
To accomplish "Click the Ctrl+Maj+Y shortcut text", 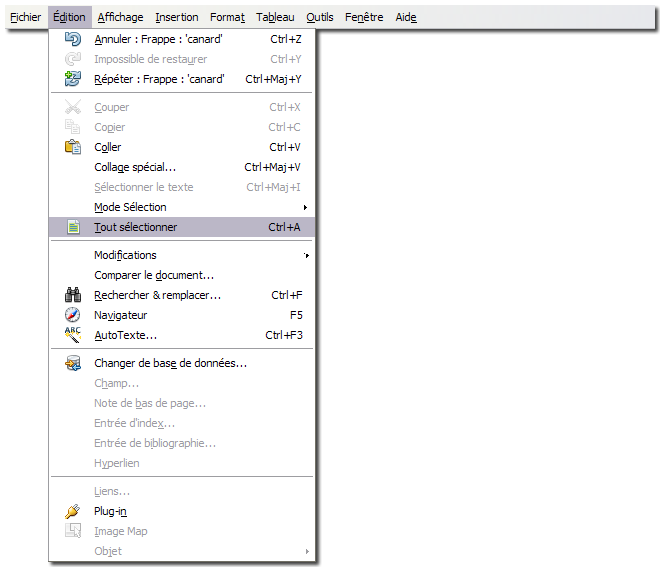I will (274, 79).
